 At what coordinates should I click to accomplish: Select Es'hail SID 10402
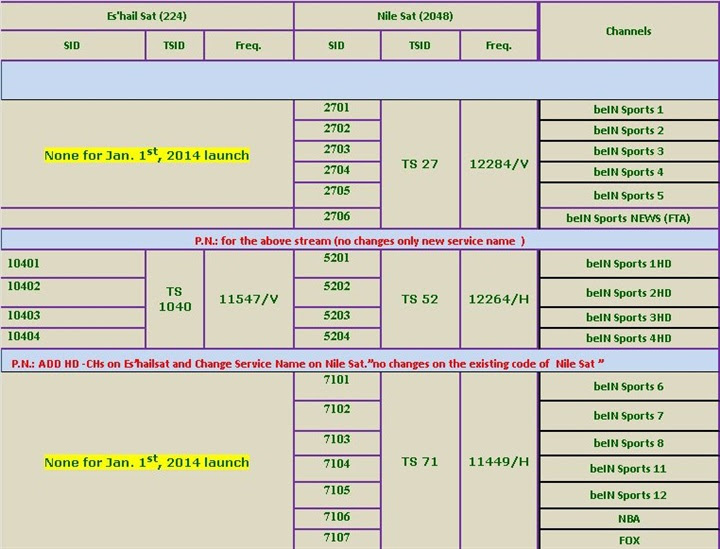(x=73, y=292)
